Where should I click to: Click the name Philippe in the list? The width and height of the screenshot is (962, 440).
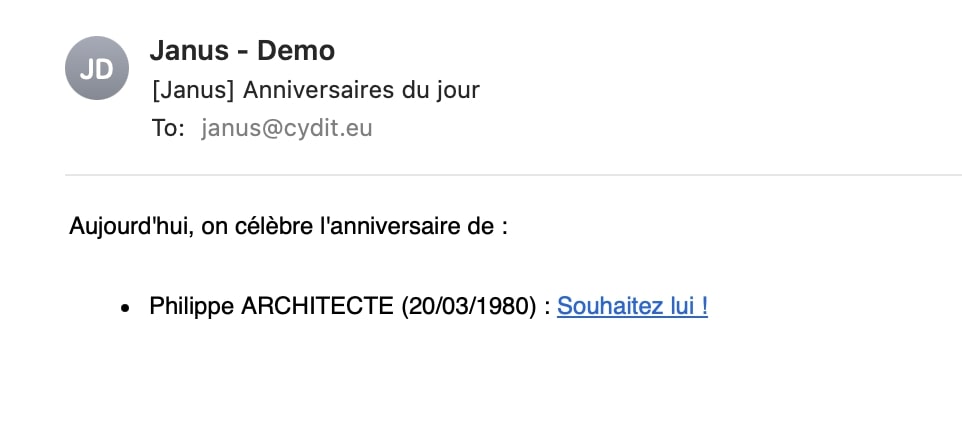coord(192,306)
